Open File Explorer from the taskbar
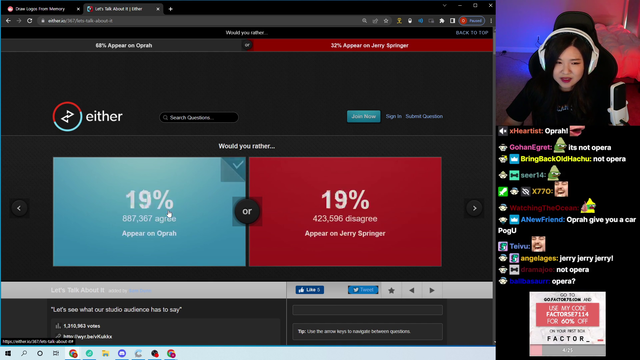Viewport: 640px width, 360px height. 105,353
